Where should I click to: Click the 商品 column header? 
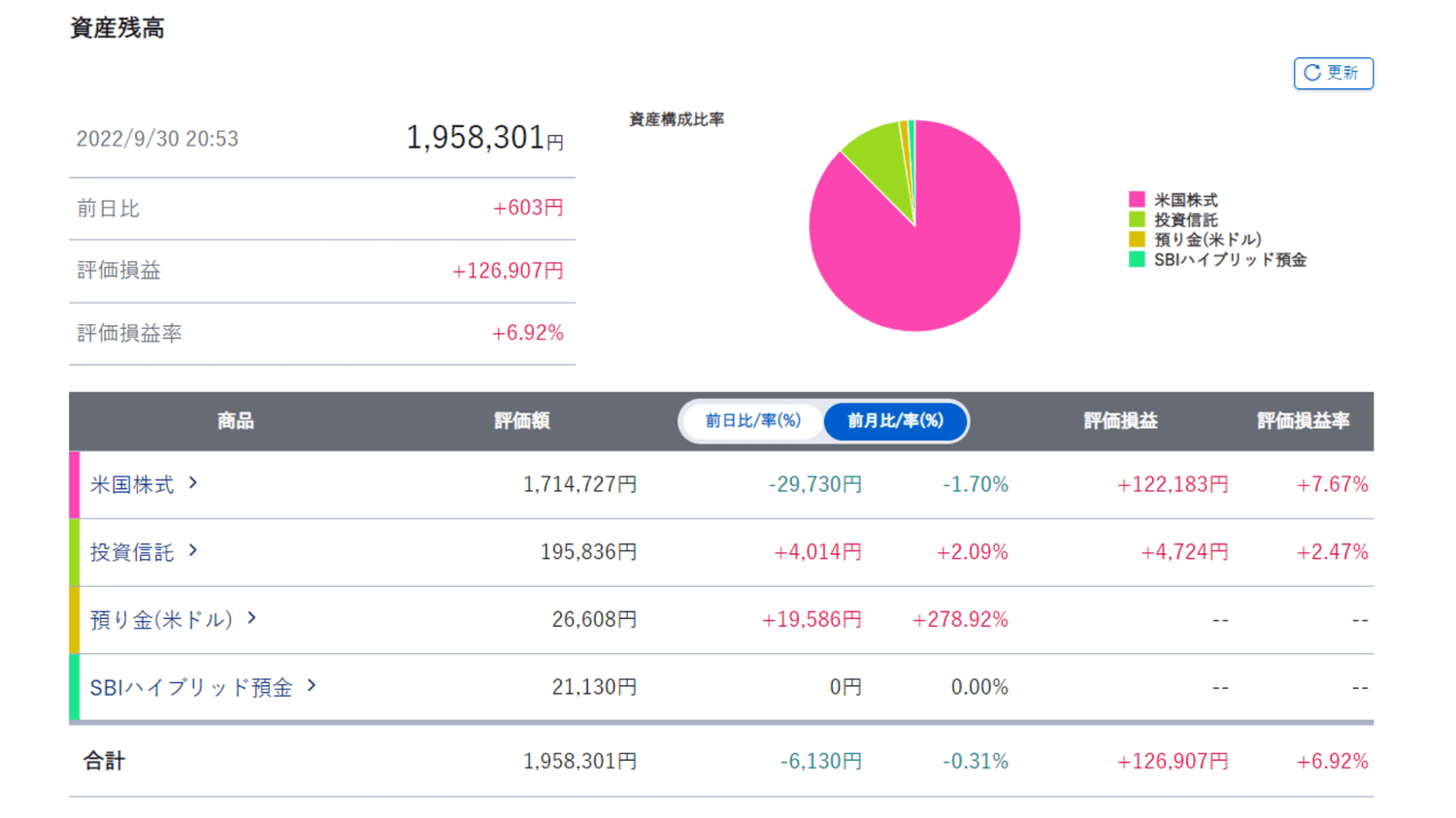235,421
